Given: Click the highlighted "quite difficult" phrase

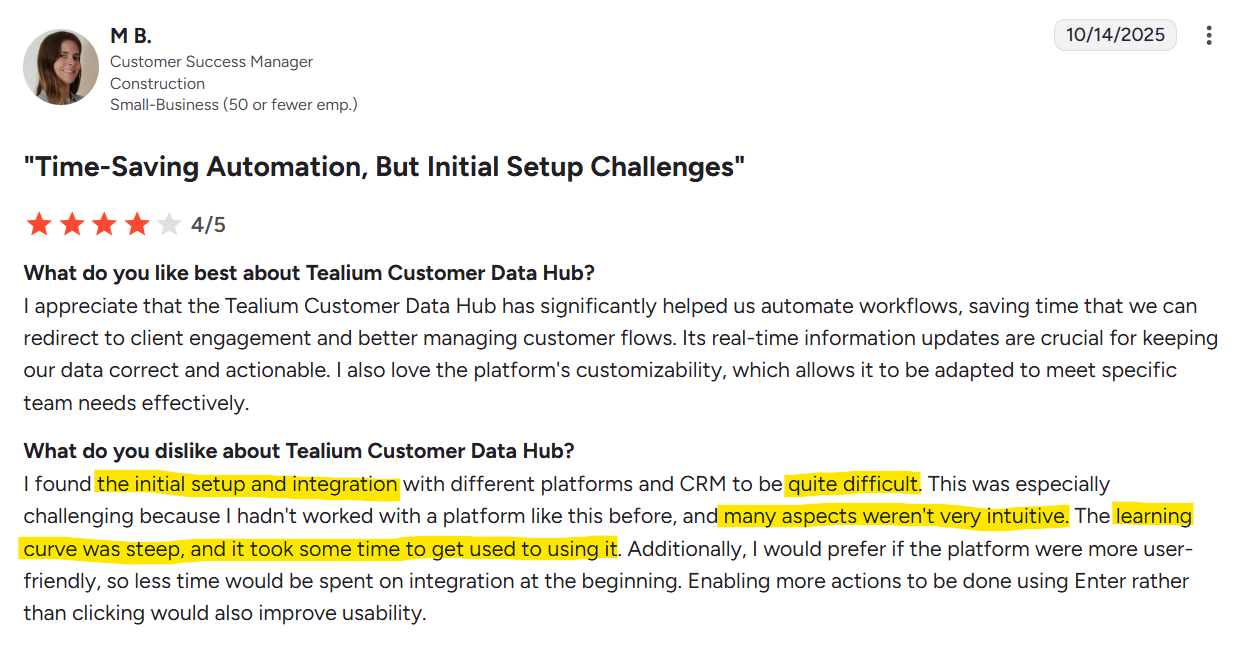Looking at the screenshot, I should click(x=852, y=485).
